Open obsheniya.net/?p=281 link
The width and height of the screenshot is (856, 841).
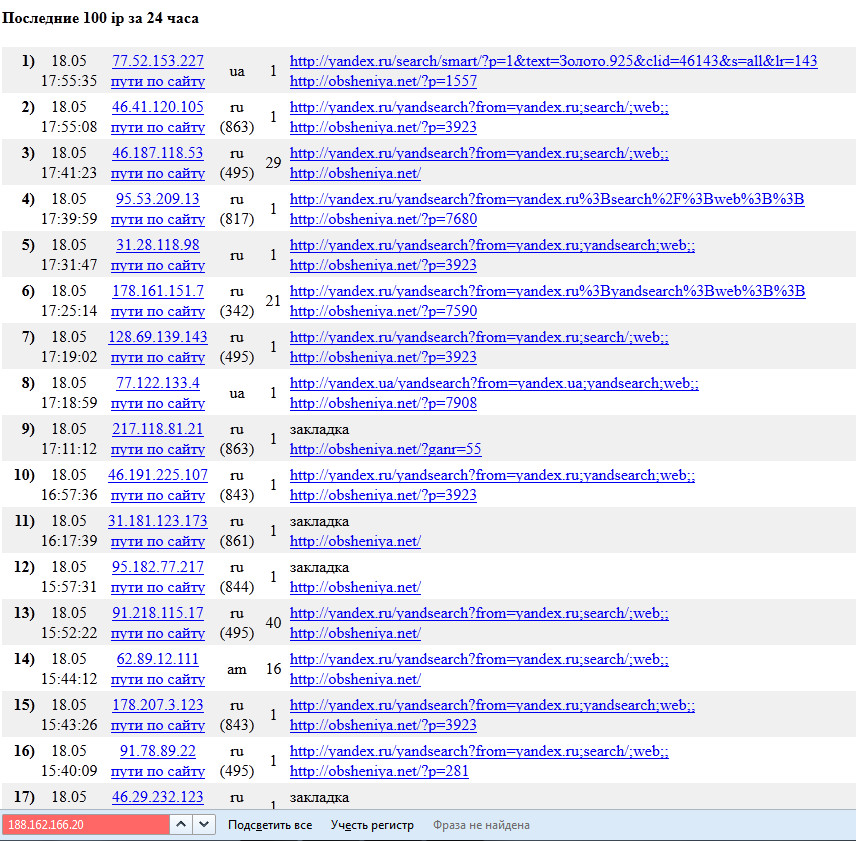(379, 771)
